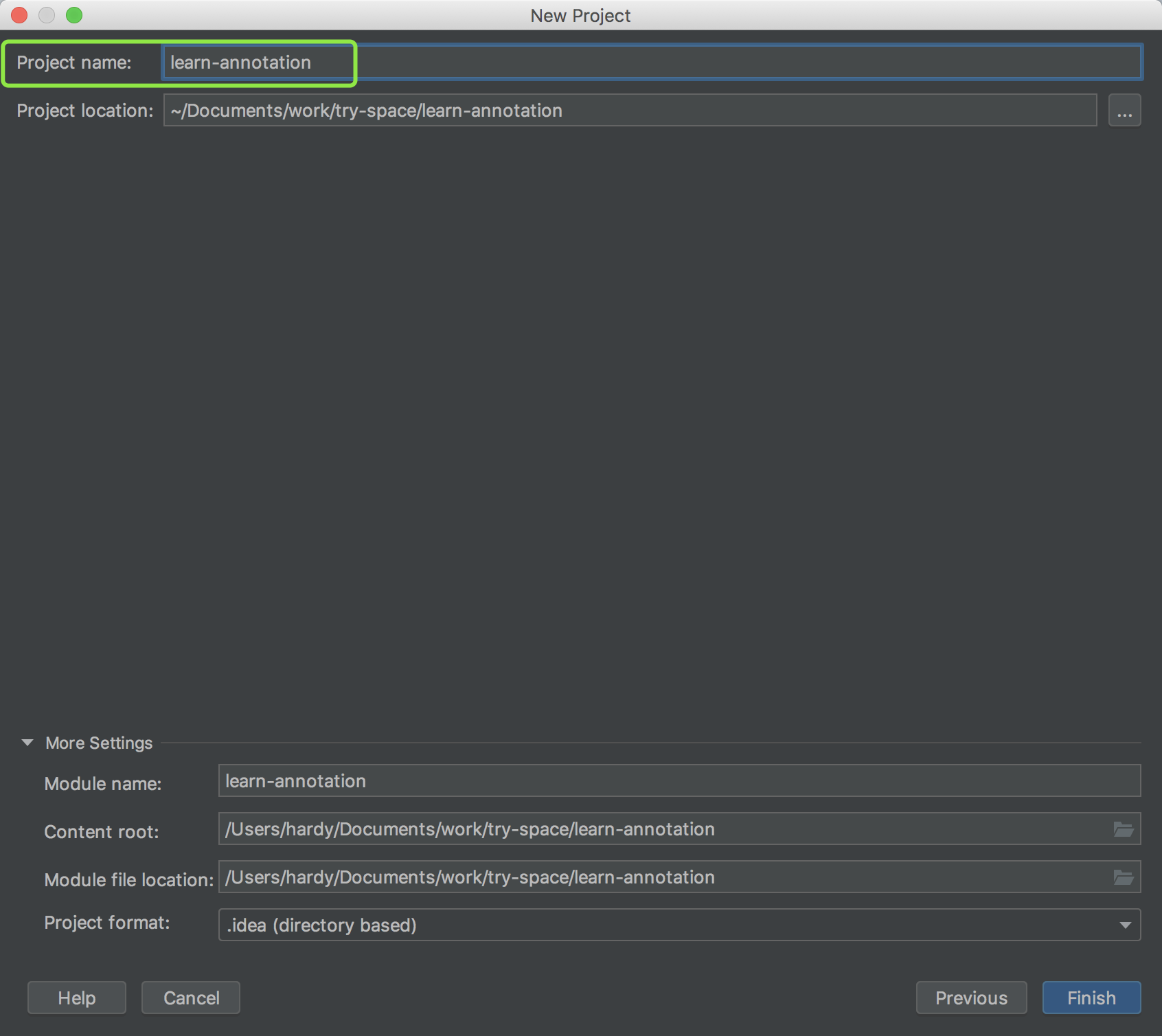Click the folder icon beside Module file location
1162x1036 pixels.
(1124, 877)
